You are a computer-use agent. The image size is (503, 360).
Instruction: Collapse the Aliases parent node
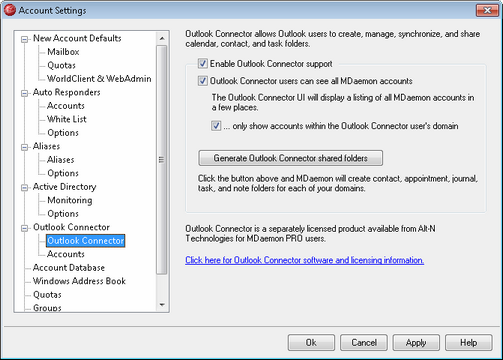coord(24,147)
